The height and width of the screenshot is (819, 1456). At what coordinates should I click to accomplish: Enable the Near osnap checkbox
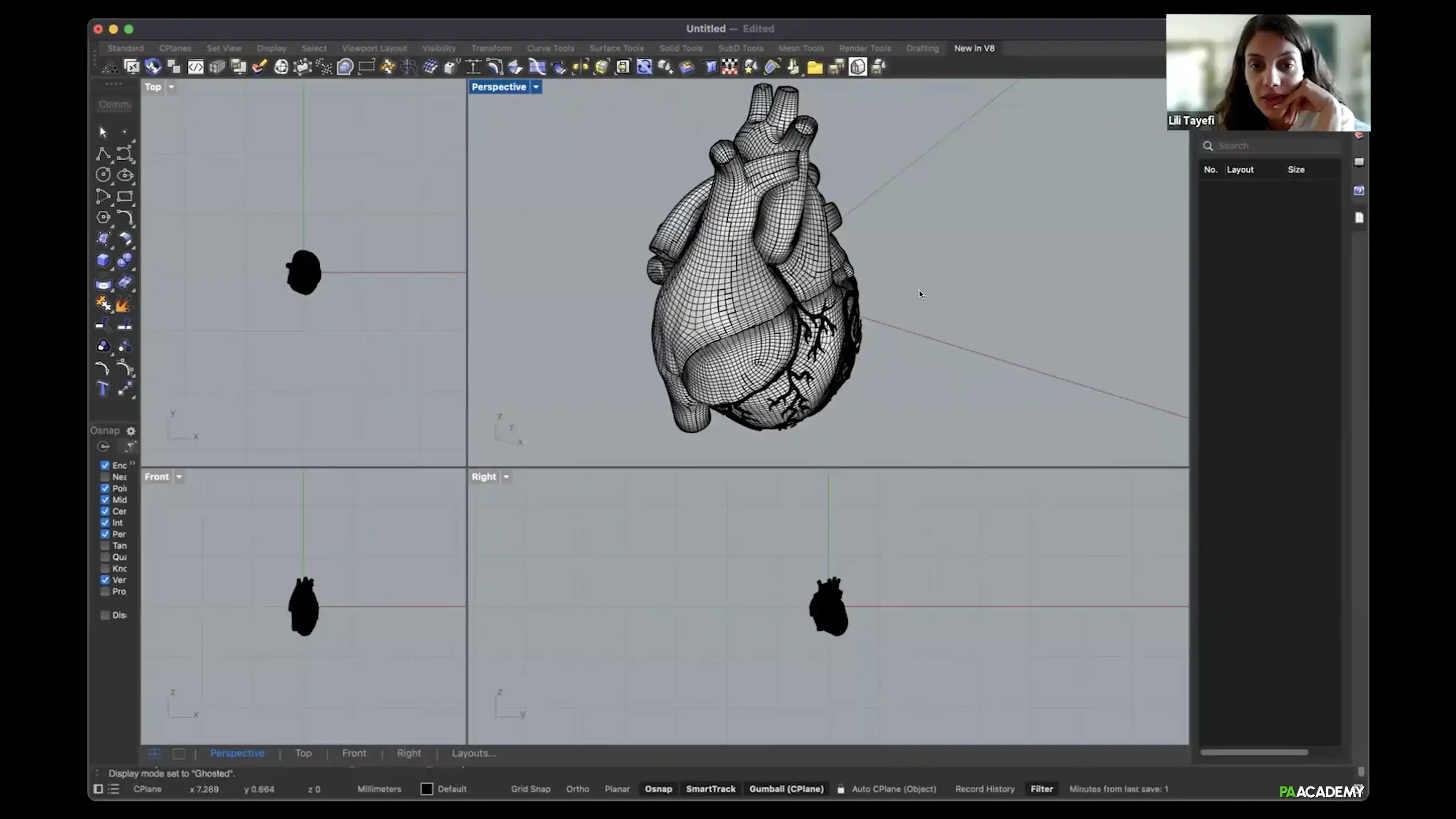105,477
